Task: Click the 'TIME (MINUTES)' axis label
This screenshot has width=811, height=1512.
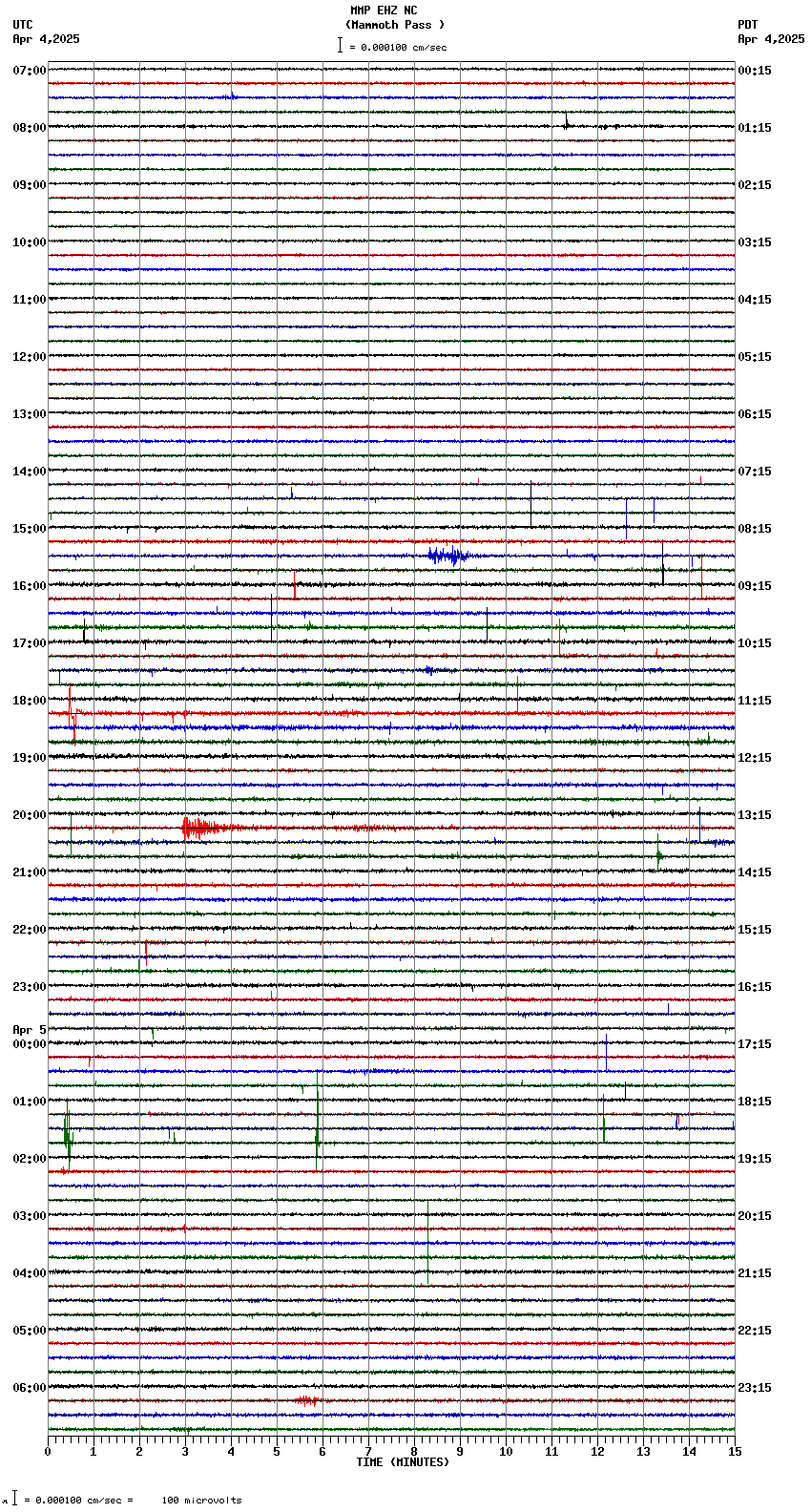Action: [x=403, y=1462]
